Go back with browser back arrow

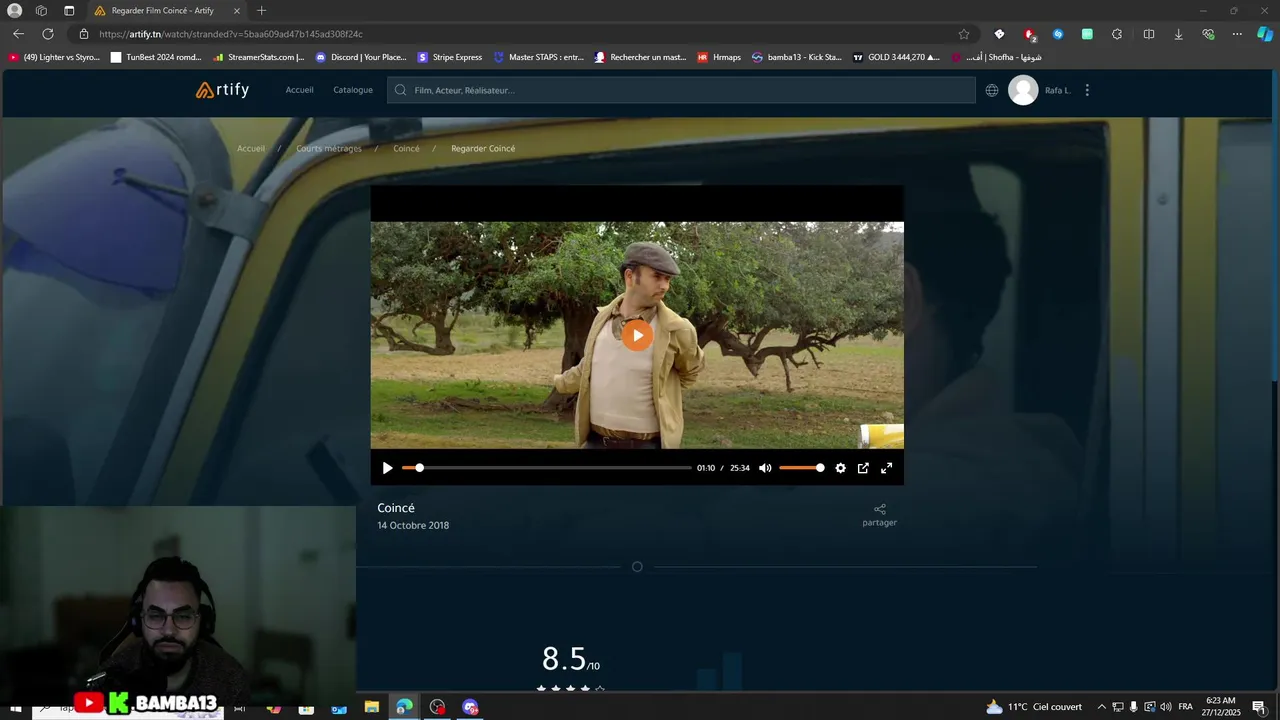18,34
